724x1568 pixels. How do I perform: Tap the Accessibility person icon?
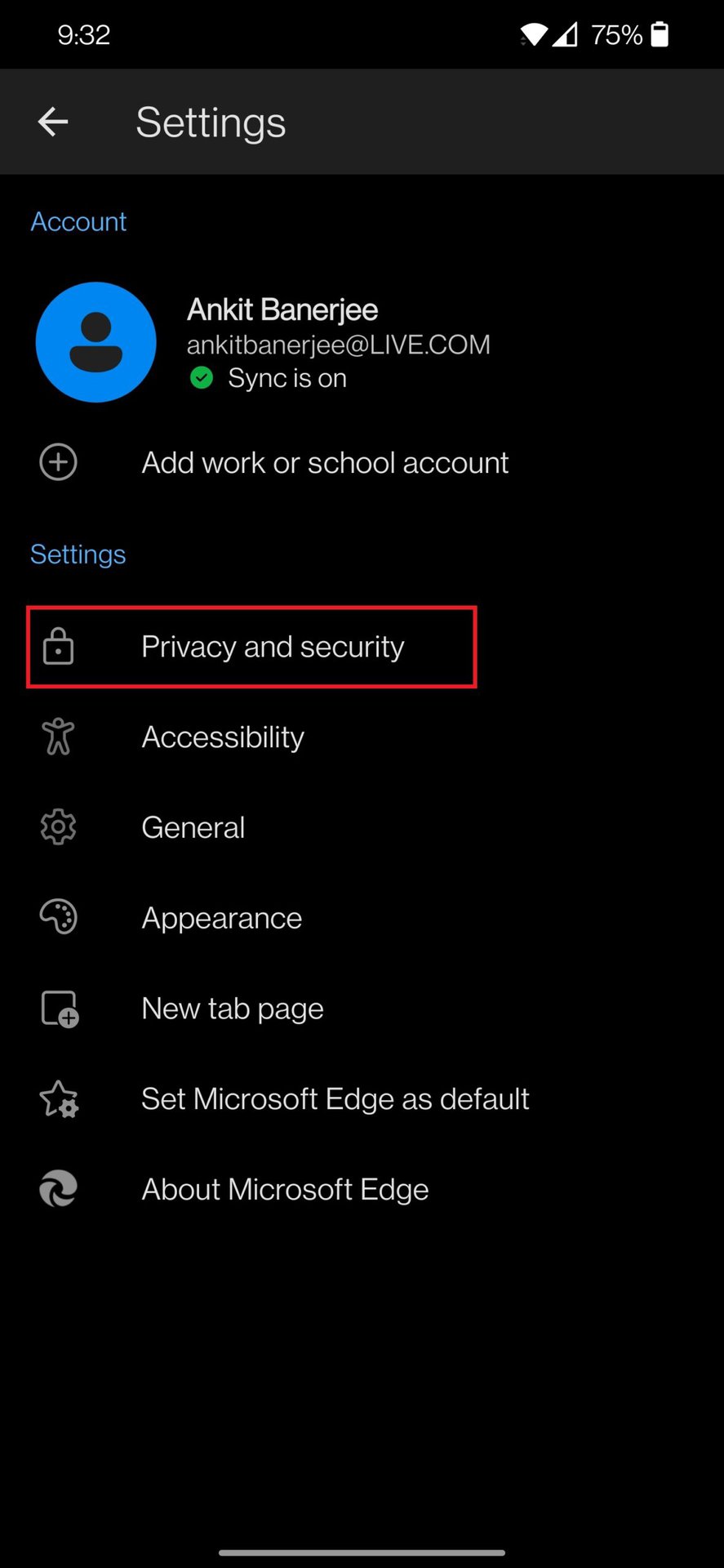click(x=59, y=737)
